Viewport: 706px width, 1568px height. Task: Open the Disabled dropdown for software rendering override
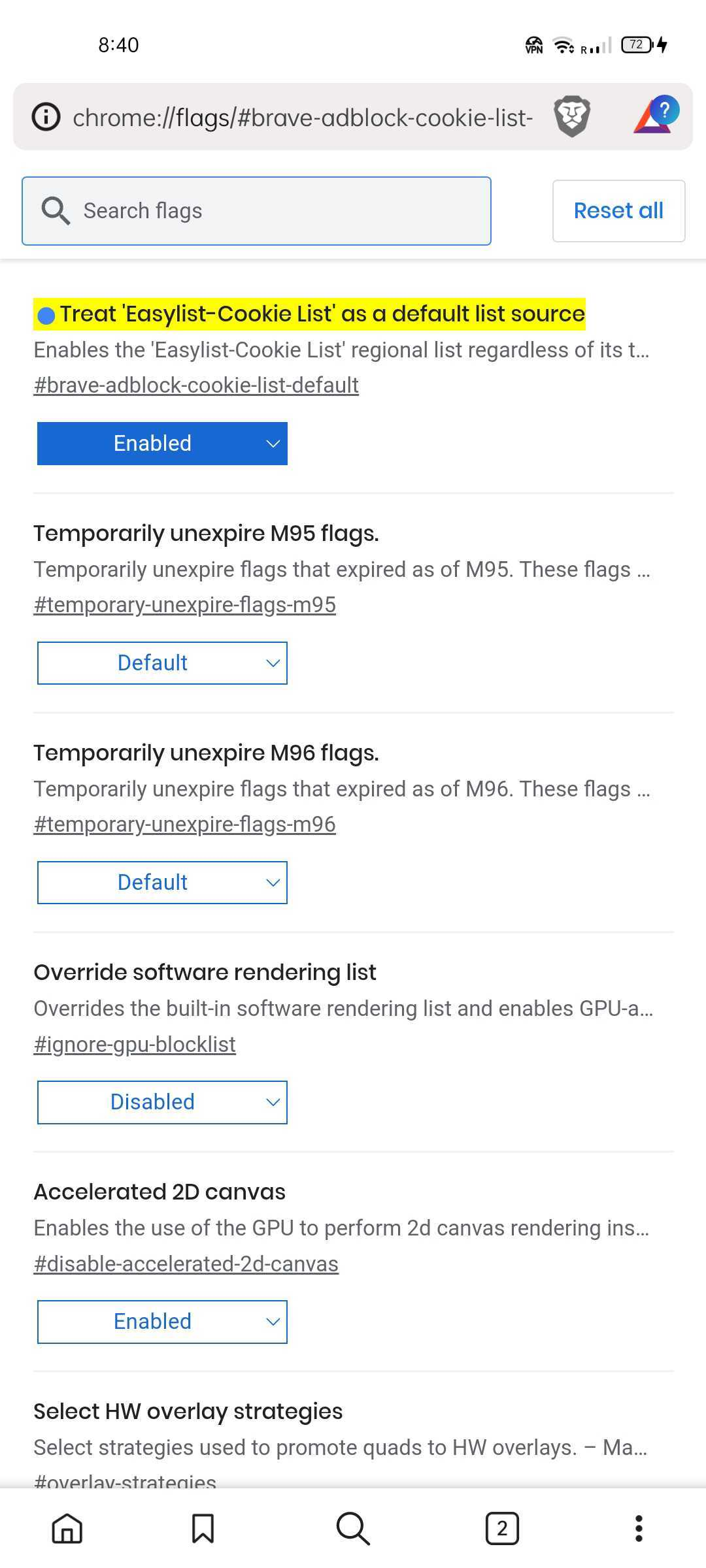(x=162, y=1102)
